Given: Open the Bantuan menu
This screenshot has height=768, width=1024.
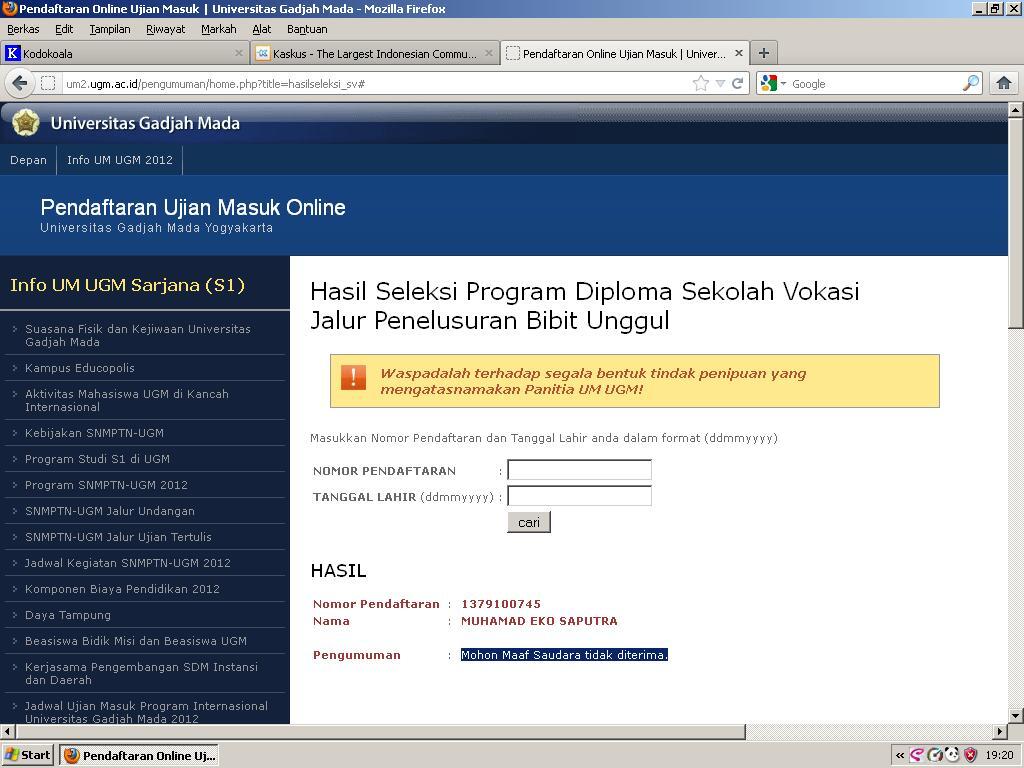Looking at the screenshot, I should (x=307, y=29).
